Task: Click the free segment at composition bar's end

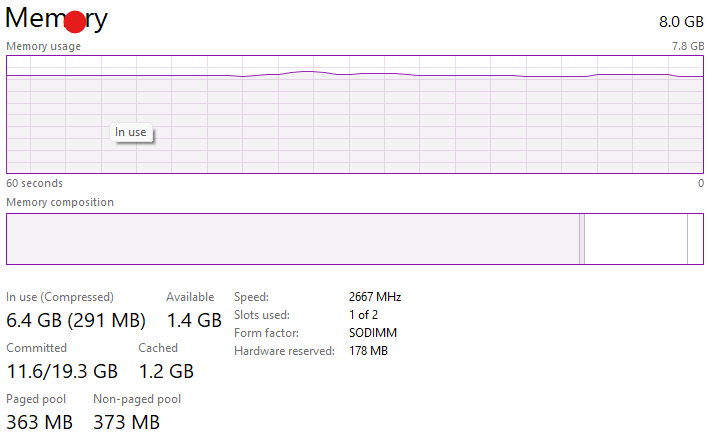Action: (695, 239)
